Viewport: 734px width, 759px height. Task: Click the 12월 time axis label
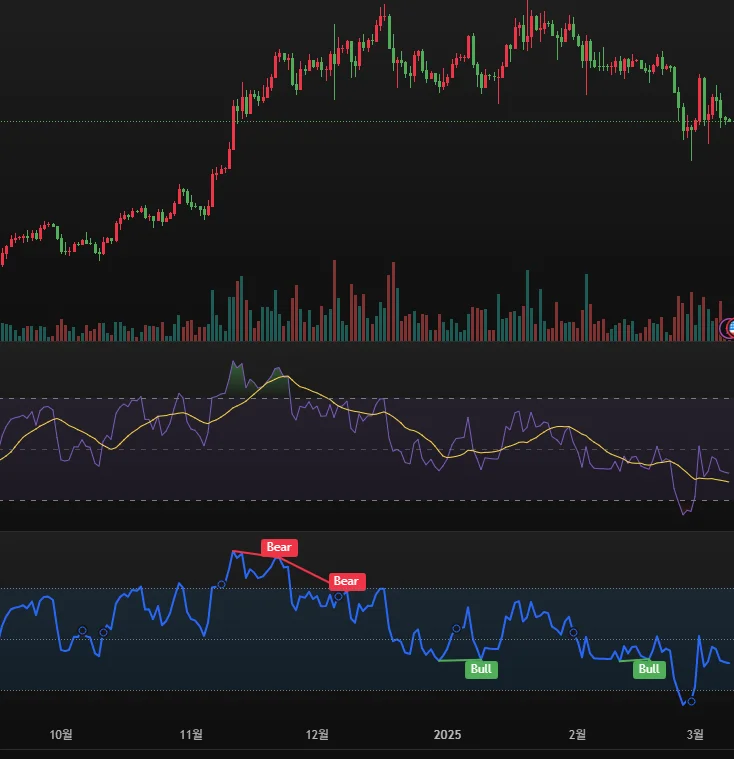point(317,734)
